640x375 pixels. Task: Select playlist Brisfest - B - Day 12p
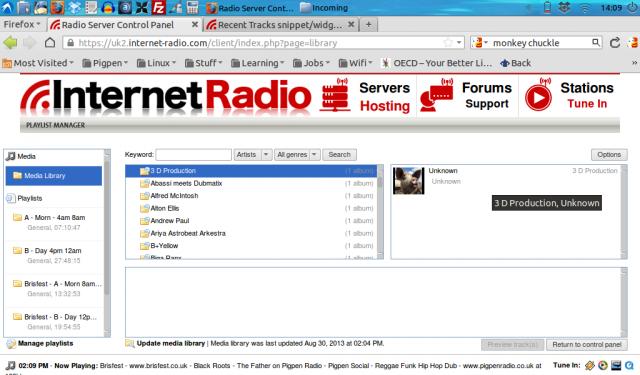click(x=54, y=322)
